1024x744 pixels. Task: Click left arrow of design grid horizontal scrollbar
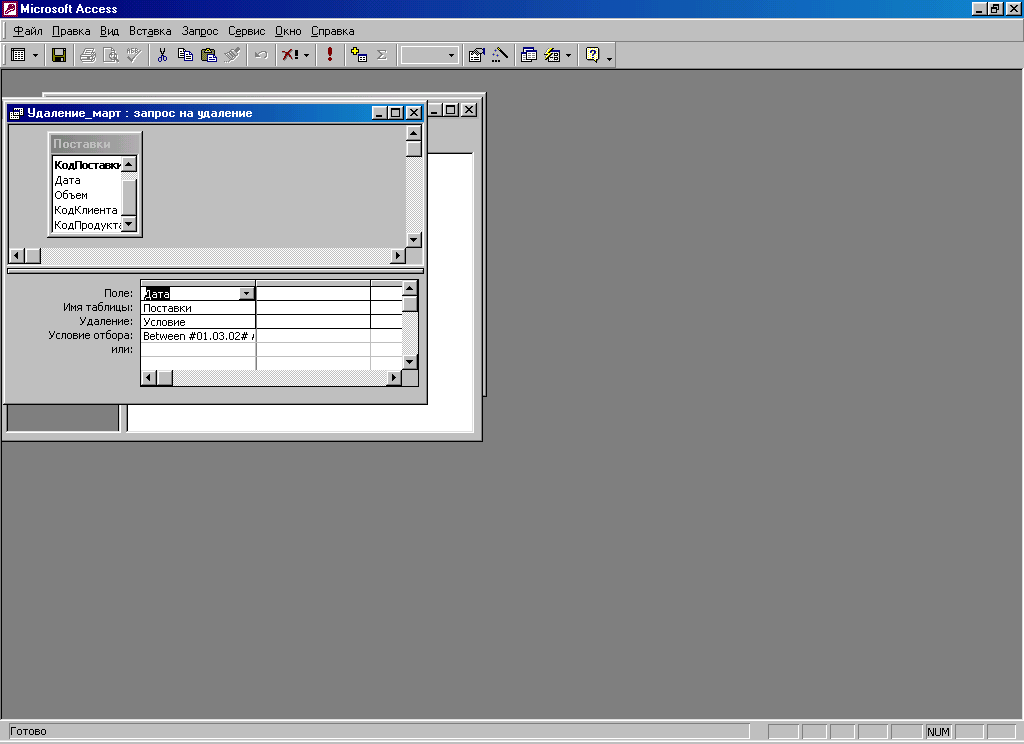(x=149, y=378)
